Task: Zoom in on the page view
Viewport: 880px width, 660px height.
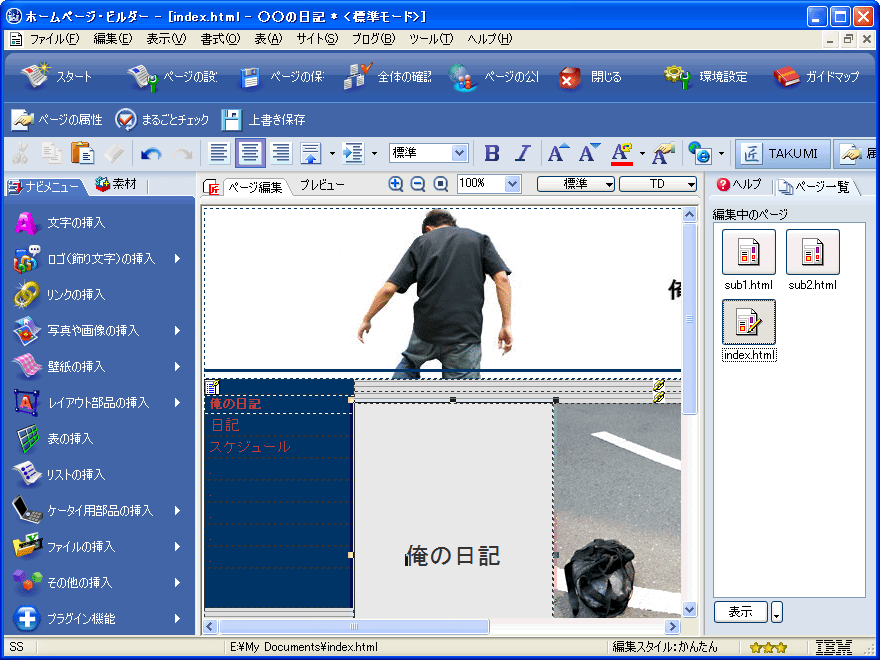Action: (x=396, y=184)
